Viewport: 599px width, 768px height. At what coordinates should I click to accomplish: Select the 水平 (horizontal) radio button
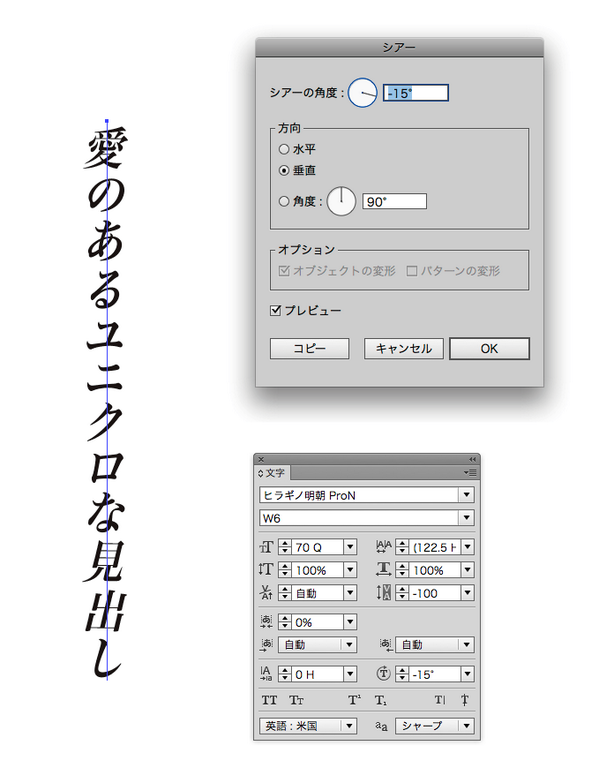(x=284, y=149)
